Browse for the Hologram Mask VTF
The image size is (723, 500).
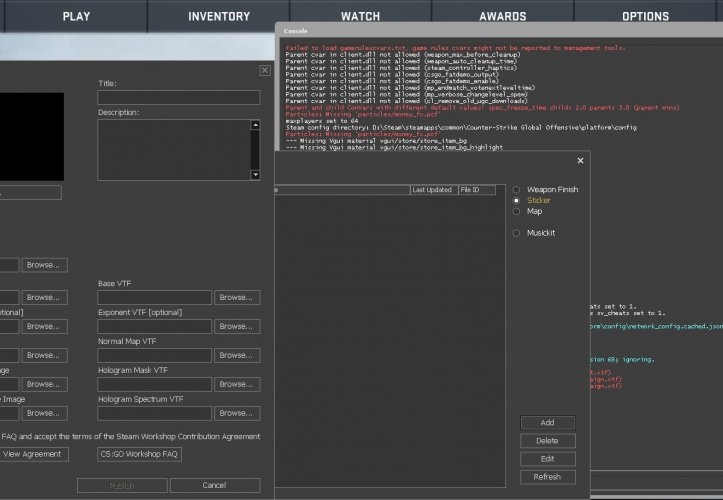pyautogui.click(x=236, y=384)
